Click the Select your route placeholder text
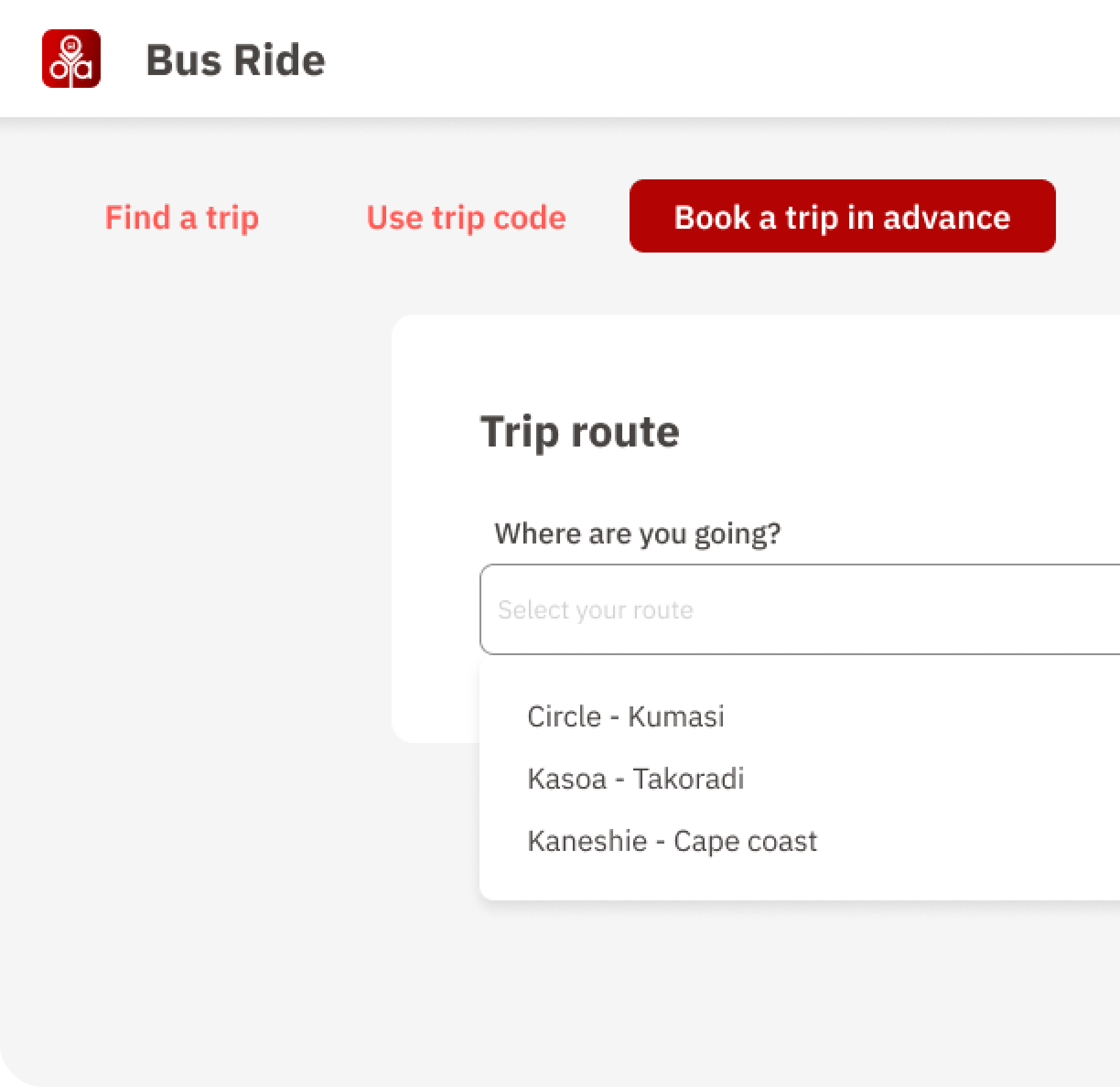The image size is (1120, 1087). [595, 610]
